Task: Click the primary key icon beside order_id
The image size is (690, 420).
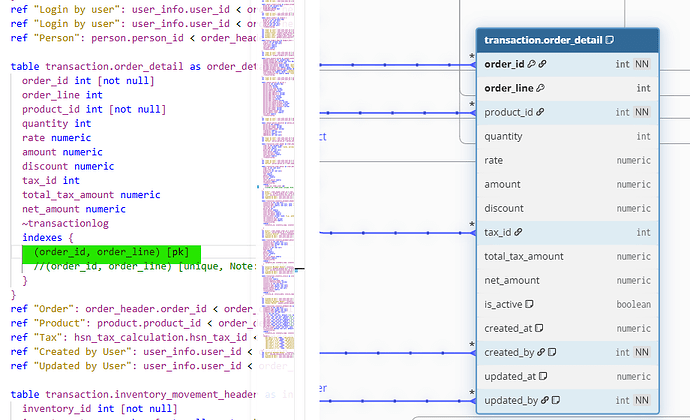Action: coord(532,64)
